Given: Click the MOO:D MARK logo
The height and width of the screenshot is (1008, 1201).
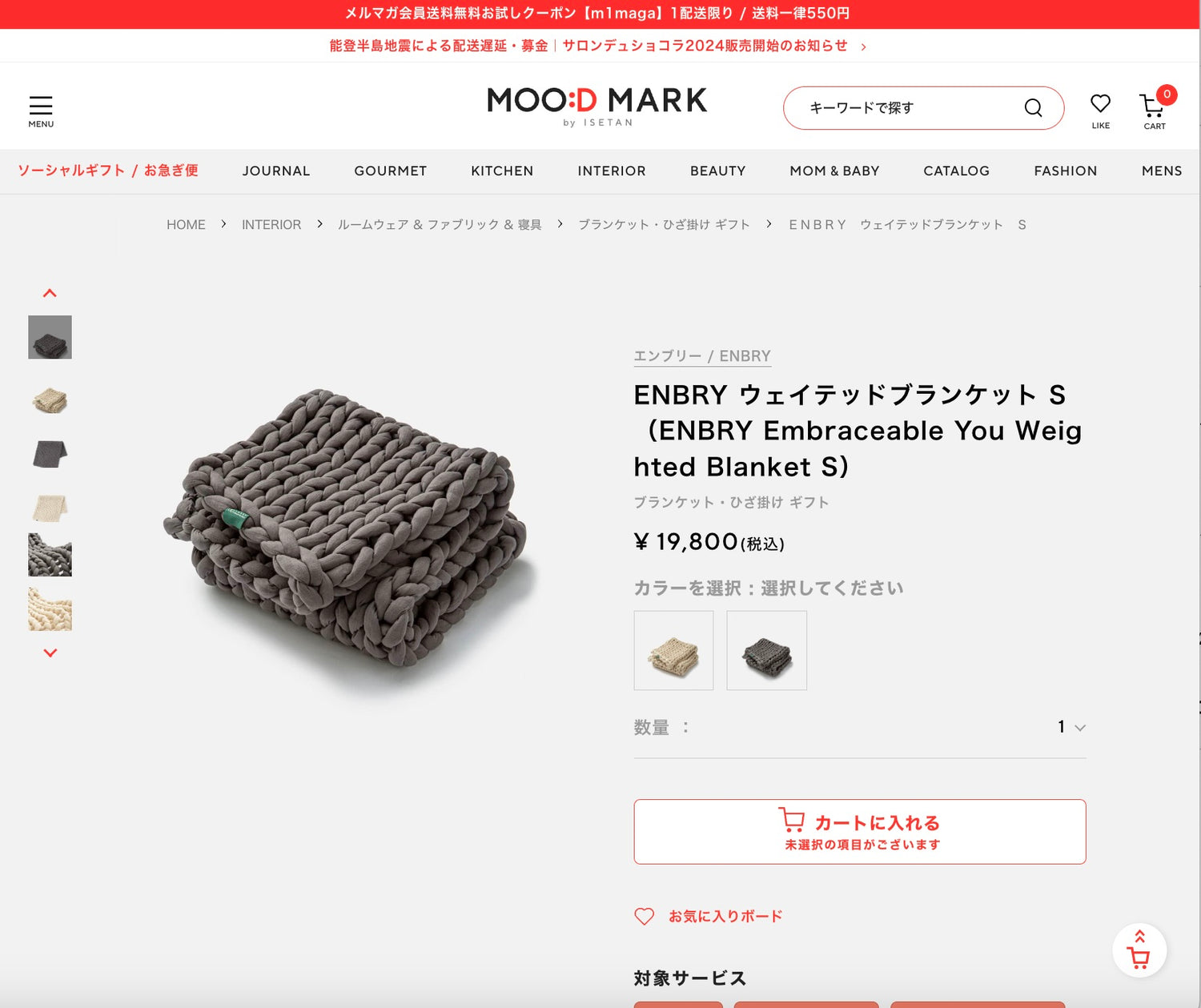Looking at the screenshot, I should [x=597, y=106].
